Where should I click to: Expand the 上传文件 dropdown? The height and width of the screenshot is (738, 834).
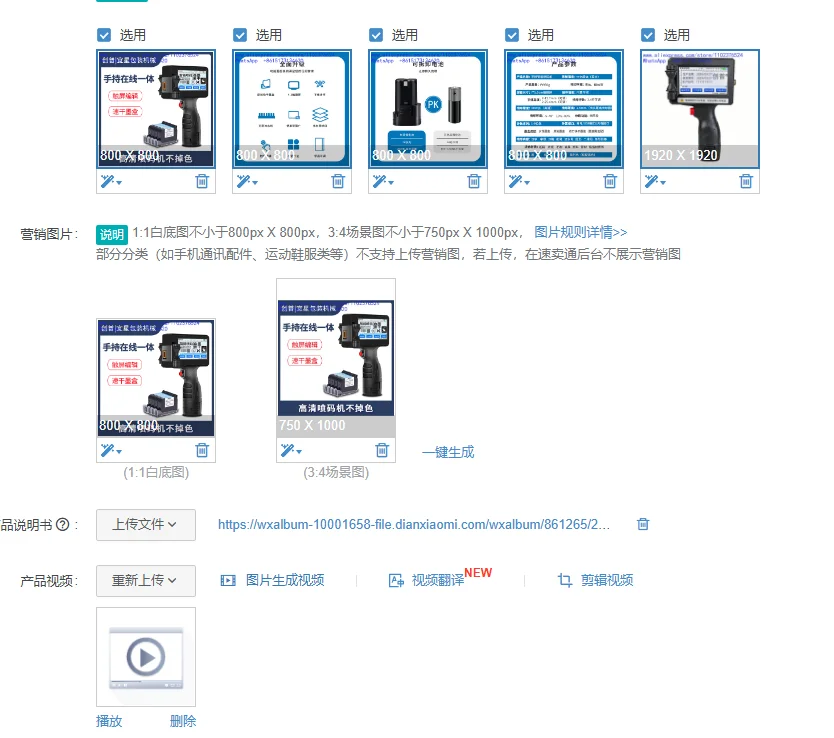pos(146,525)
